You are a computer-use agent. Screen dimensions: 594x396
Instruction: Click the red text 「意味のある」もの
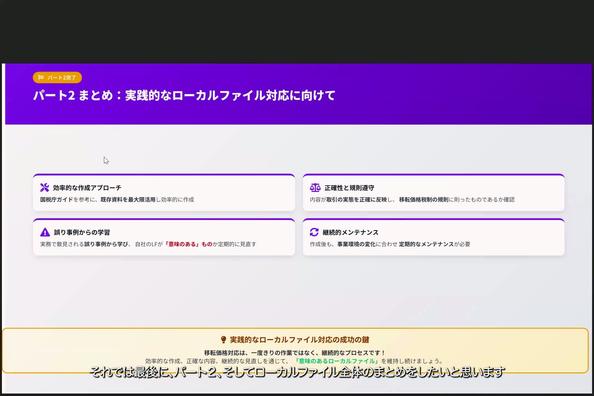coord(188,244)
